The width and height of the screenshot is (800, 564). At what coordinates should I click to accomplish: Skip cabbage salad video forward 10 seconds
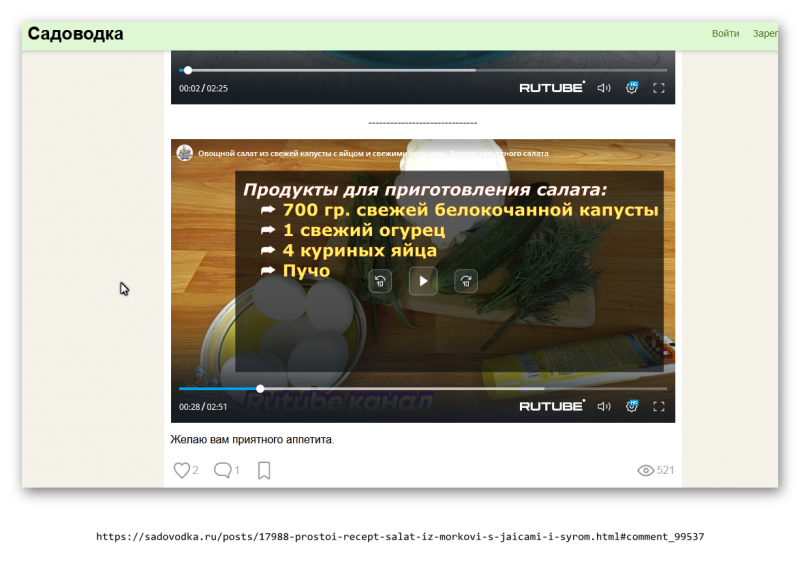[466, 281]
